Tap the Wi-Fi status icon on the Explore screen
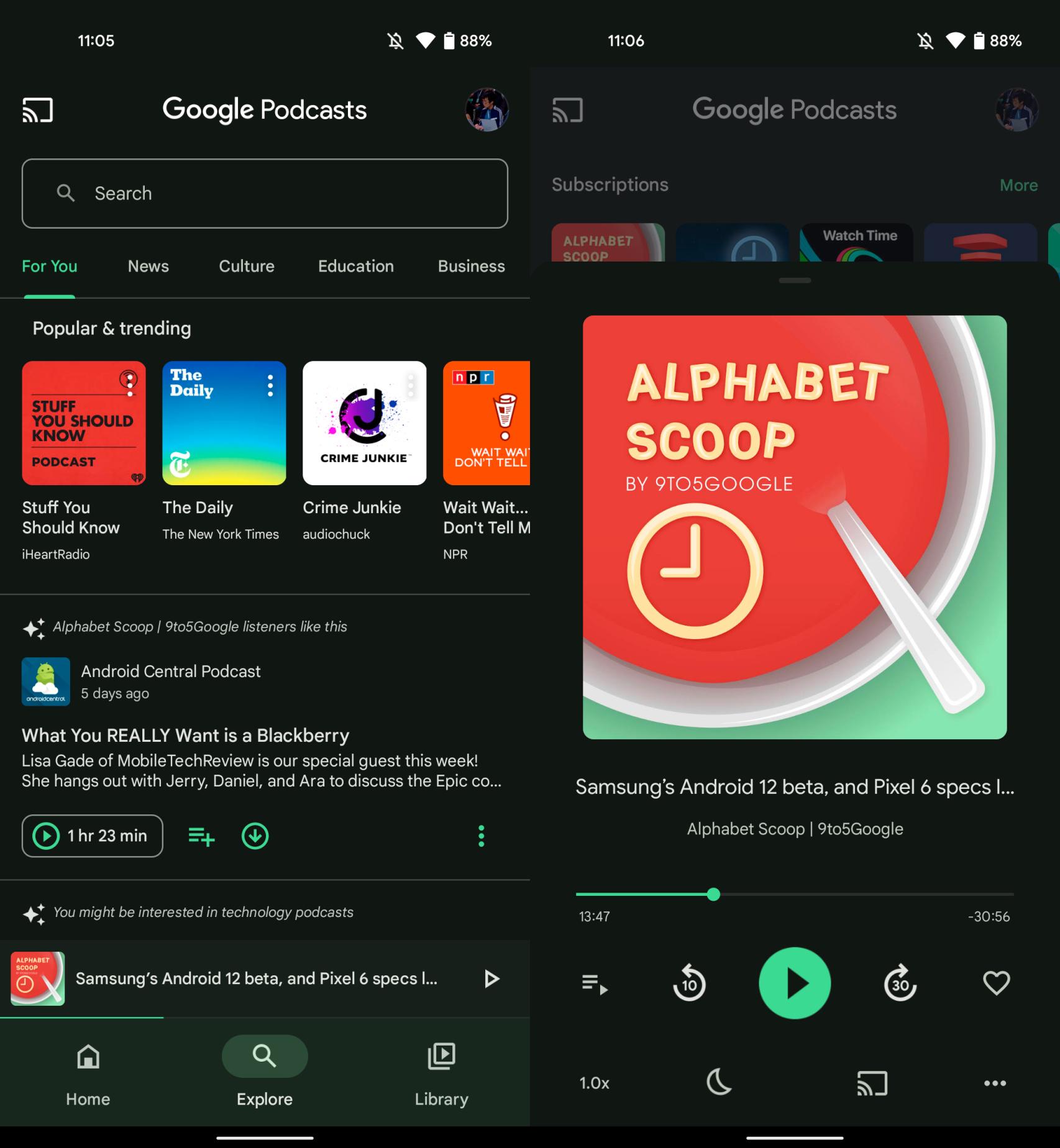 (x=426, y=41)
